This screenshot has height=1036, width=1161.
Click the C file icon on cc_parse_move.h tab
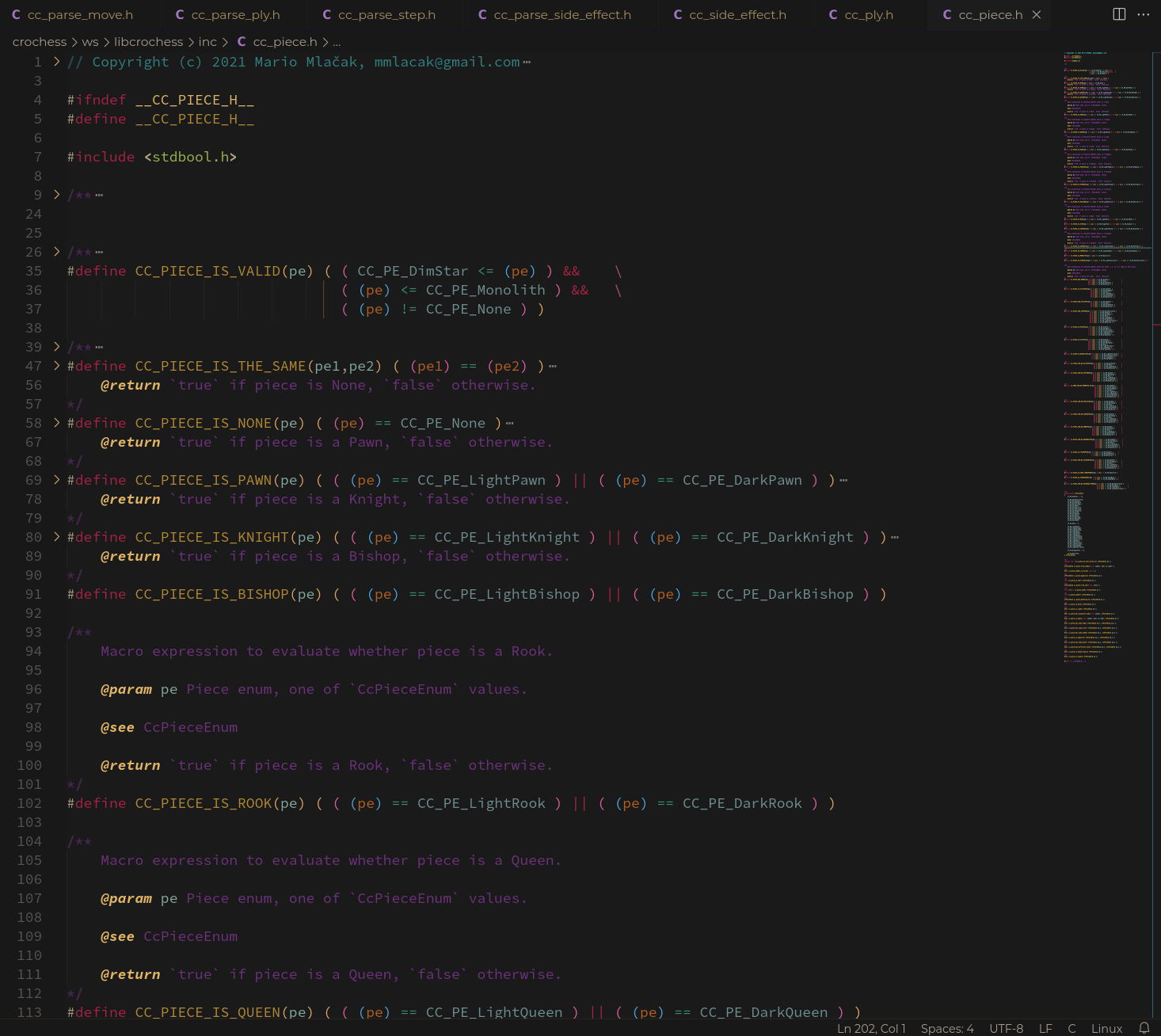coord(16,15)
